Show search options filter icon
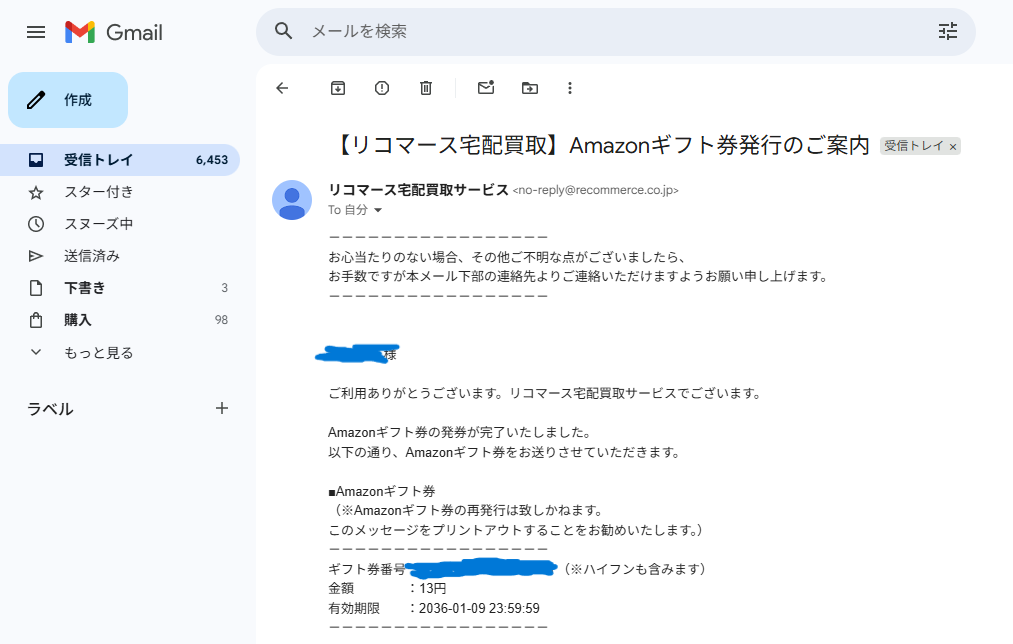1013x644 pixels. pyautogui.click(x=947, y=31)
